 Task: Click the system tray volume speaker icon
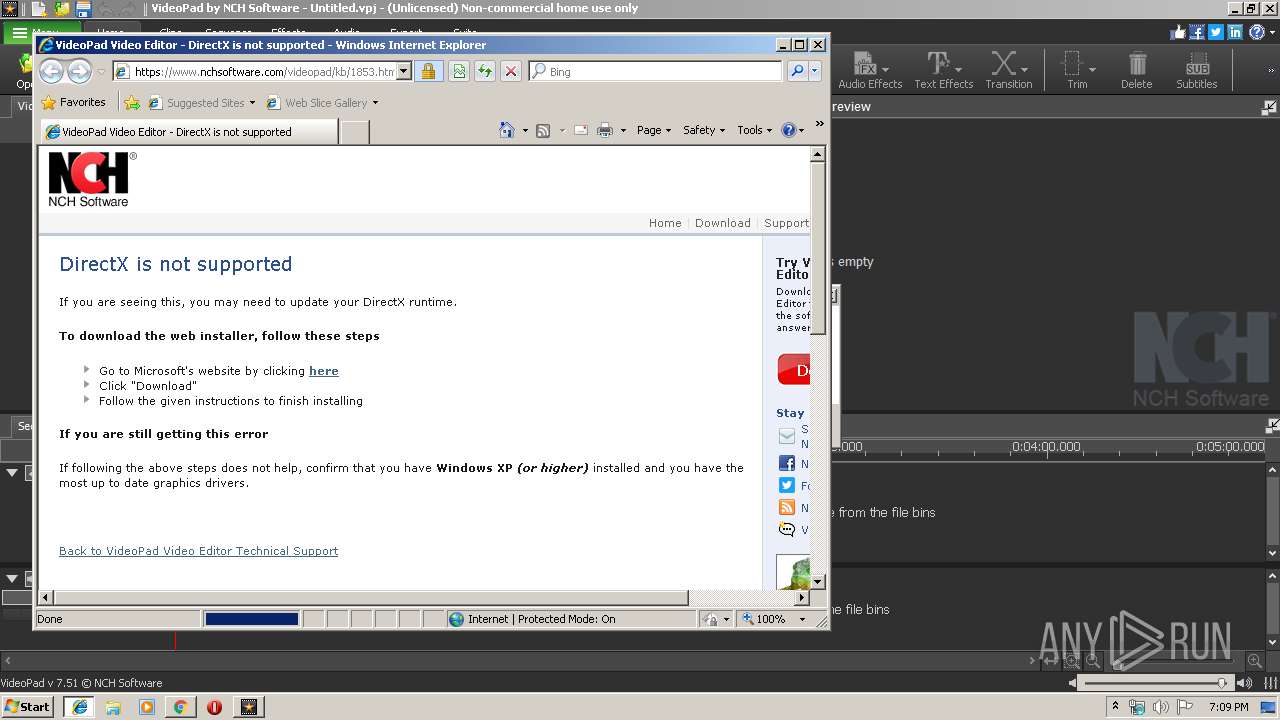(x=1160, y=707)
